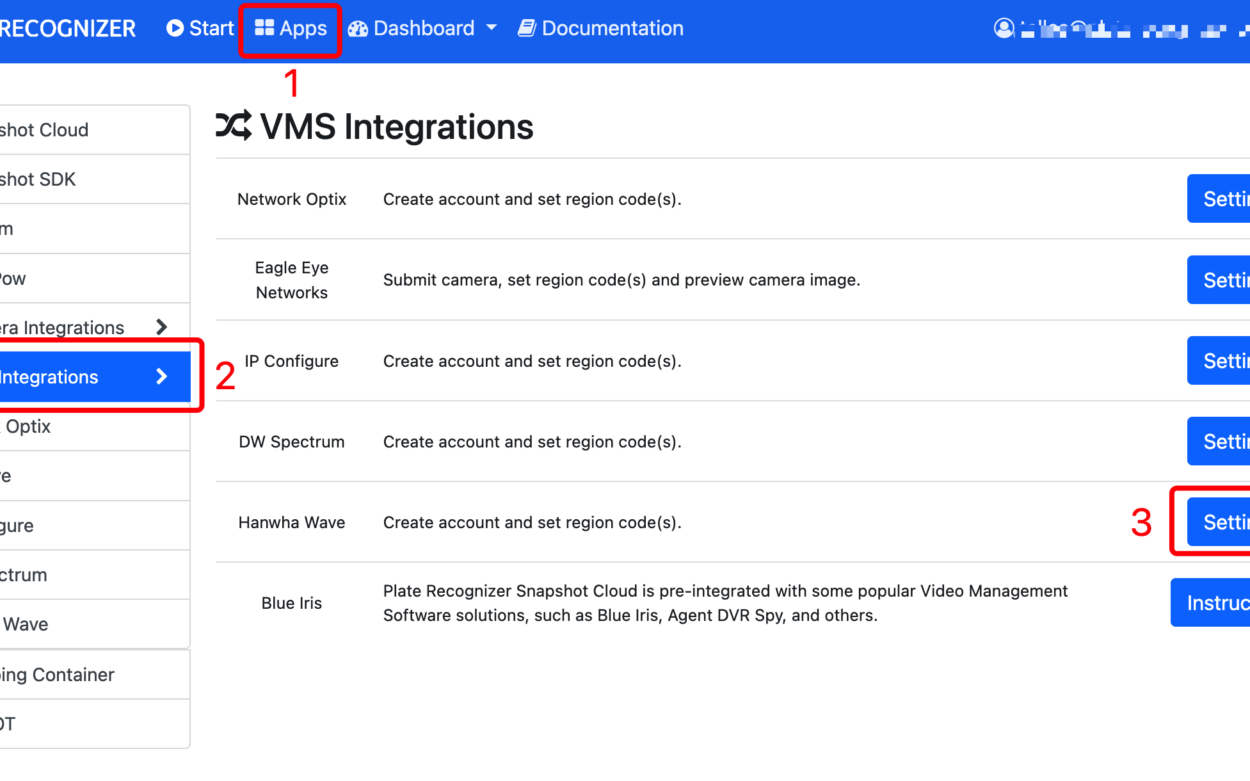Click 'Eagle Eye Networks' name in table

[292, 280]
